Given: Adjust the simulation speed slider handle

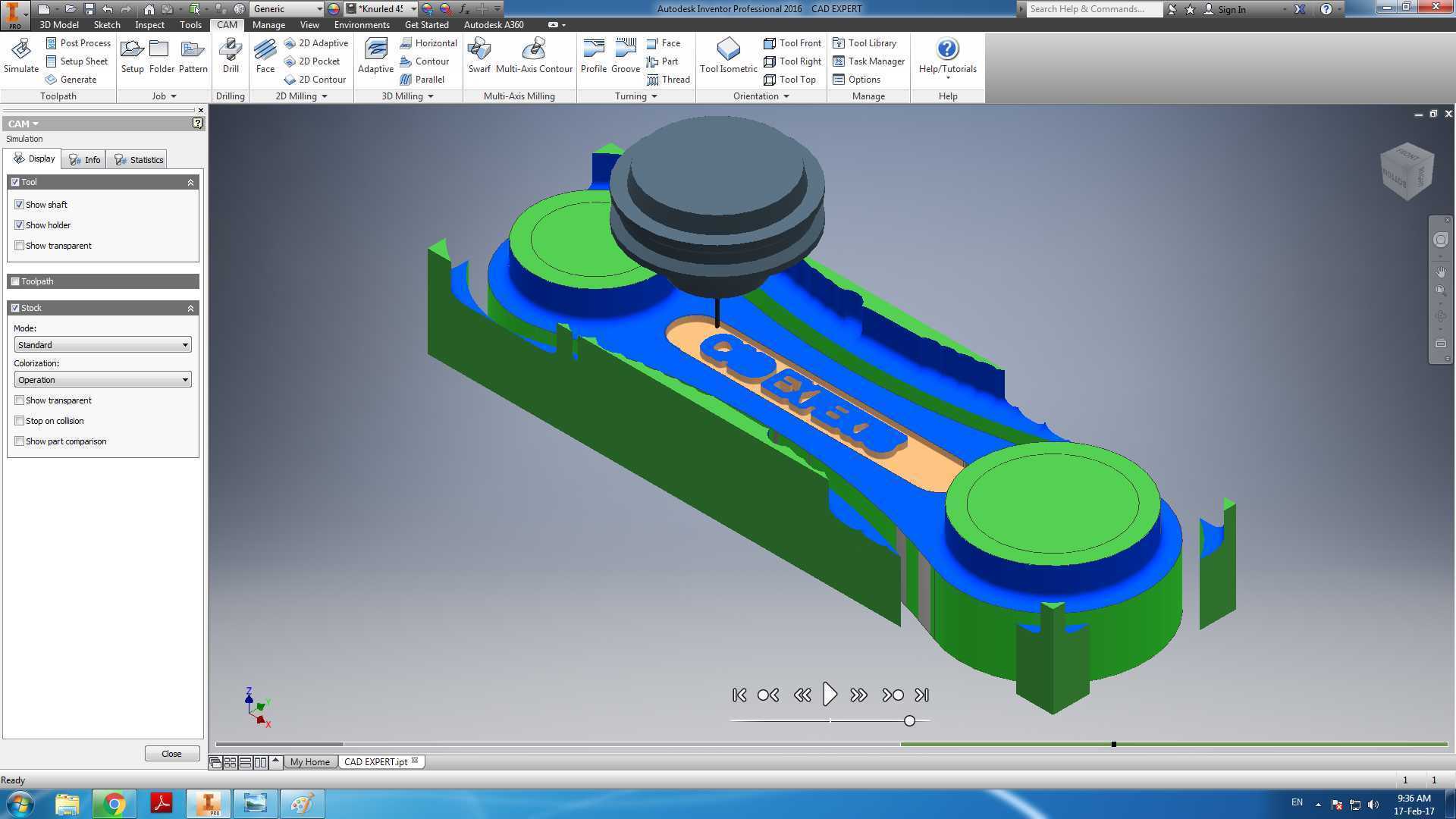Looking at the screenshot, I should [x=909, y=720].
